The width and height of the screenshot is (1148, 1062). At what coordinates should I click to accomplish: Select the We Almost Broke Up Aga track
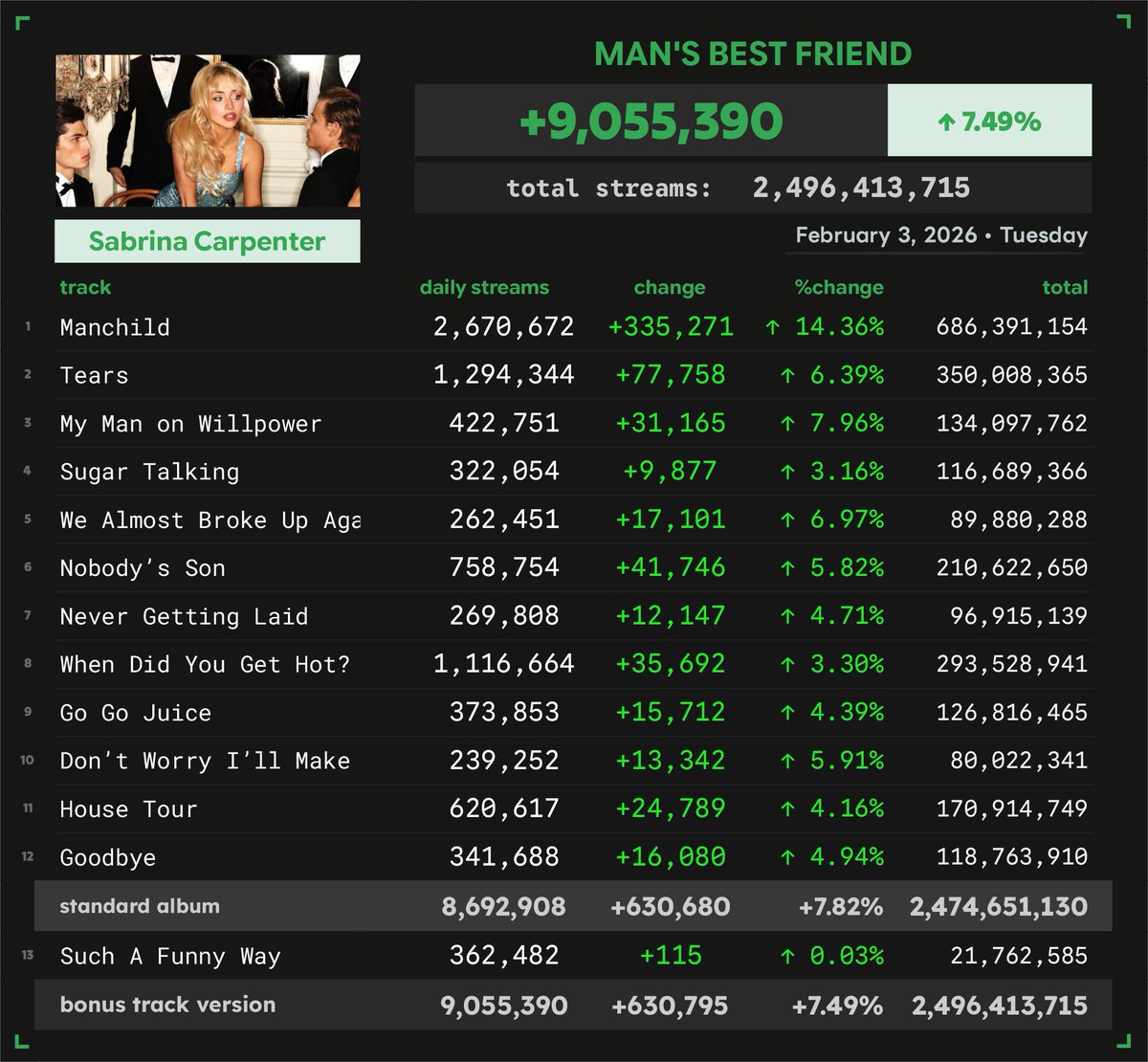pyautogui.click(x=210, y=520)
